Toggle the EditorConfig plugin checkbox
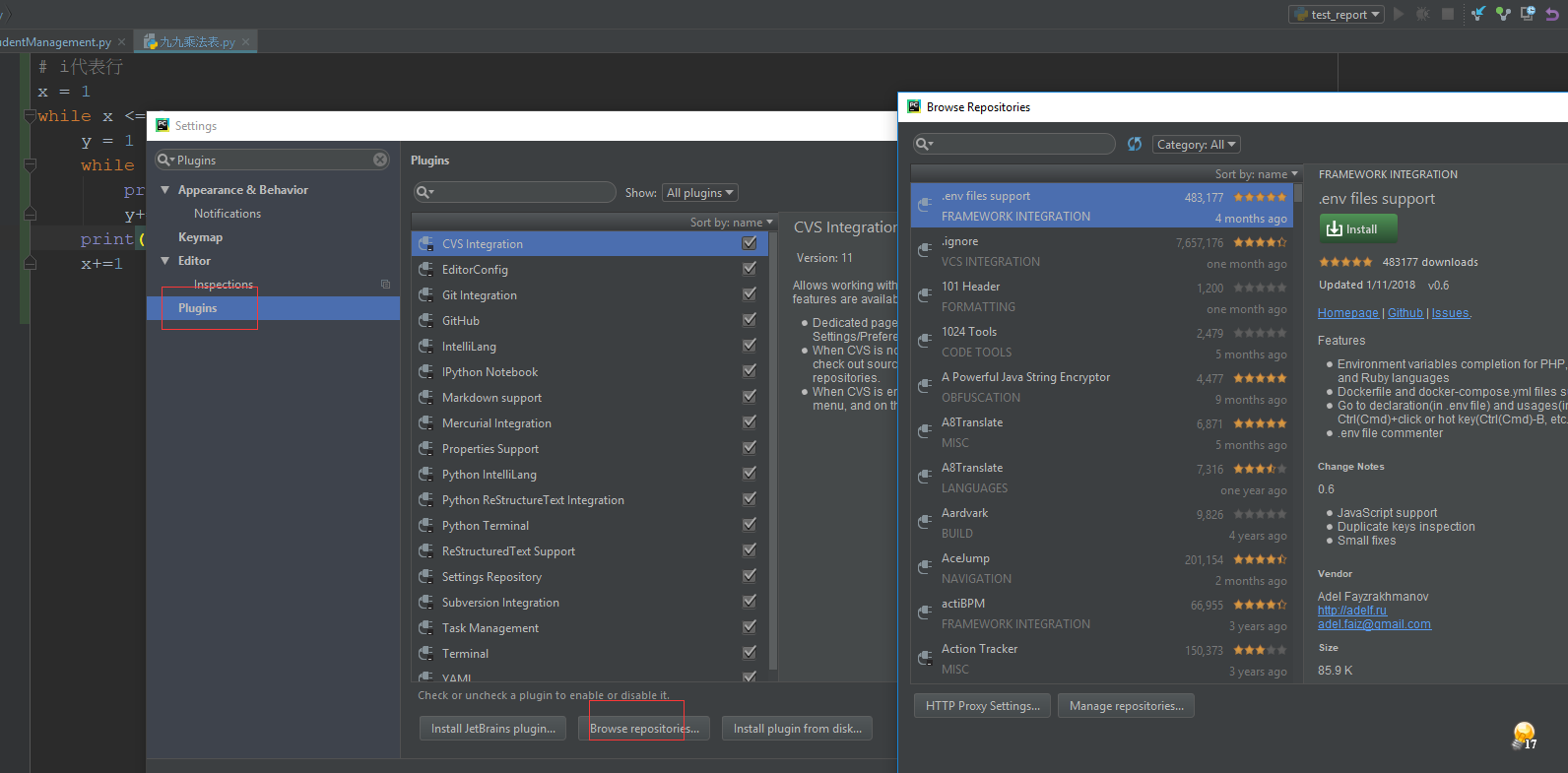Screen dimensions: 1568x773 click(750, 268)
